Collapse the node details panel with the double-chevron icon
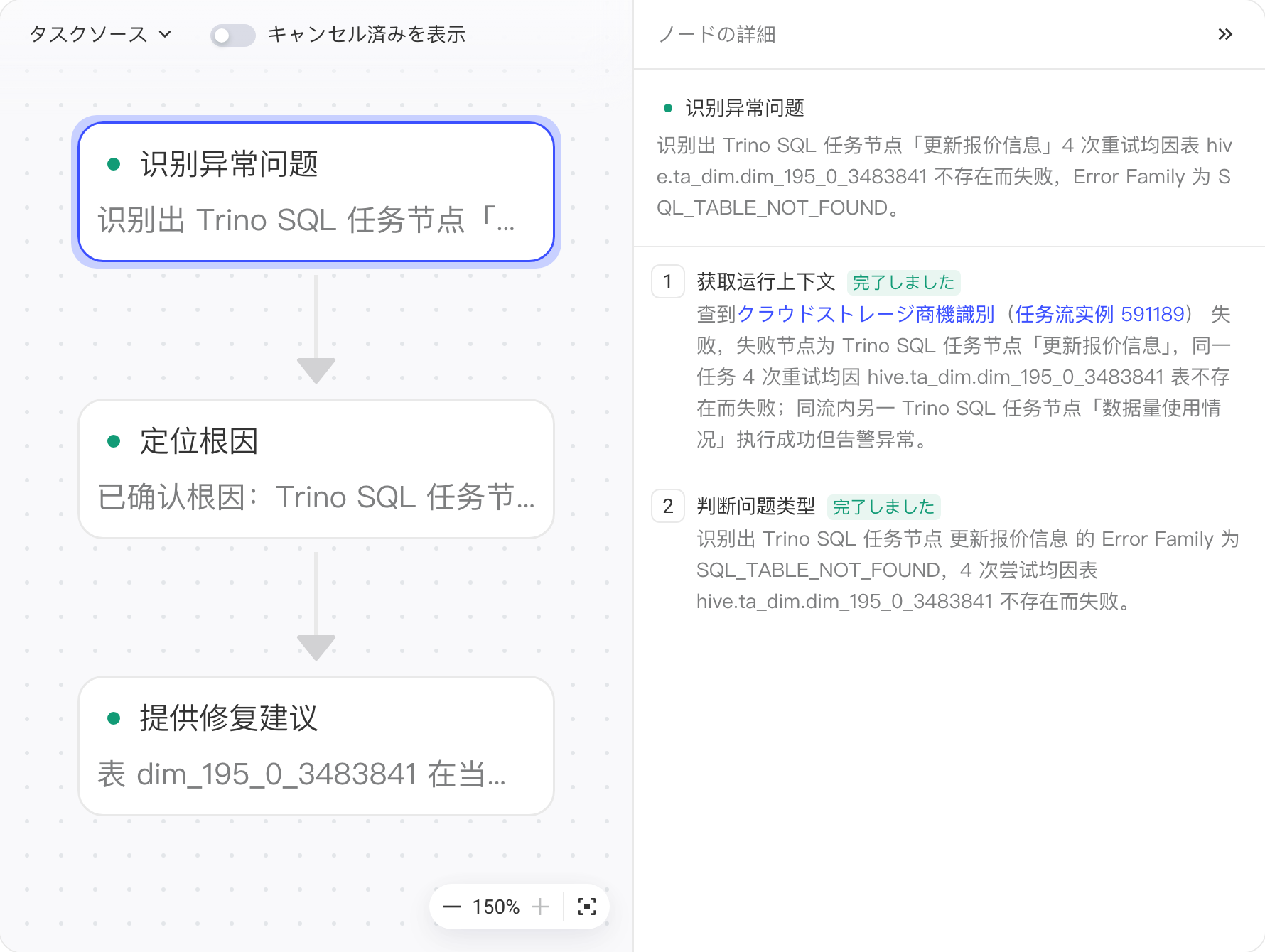1265x952 pixels. click(x=1224, y=34)
